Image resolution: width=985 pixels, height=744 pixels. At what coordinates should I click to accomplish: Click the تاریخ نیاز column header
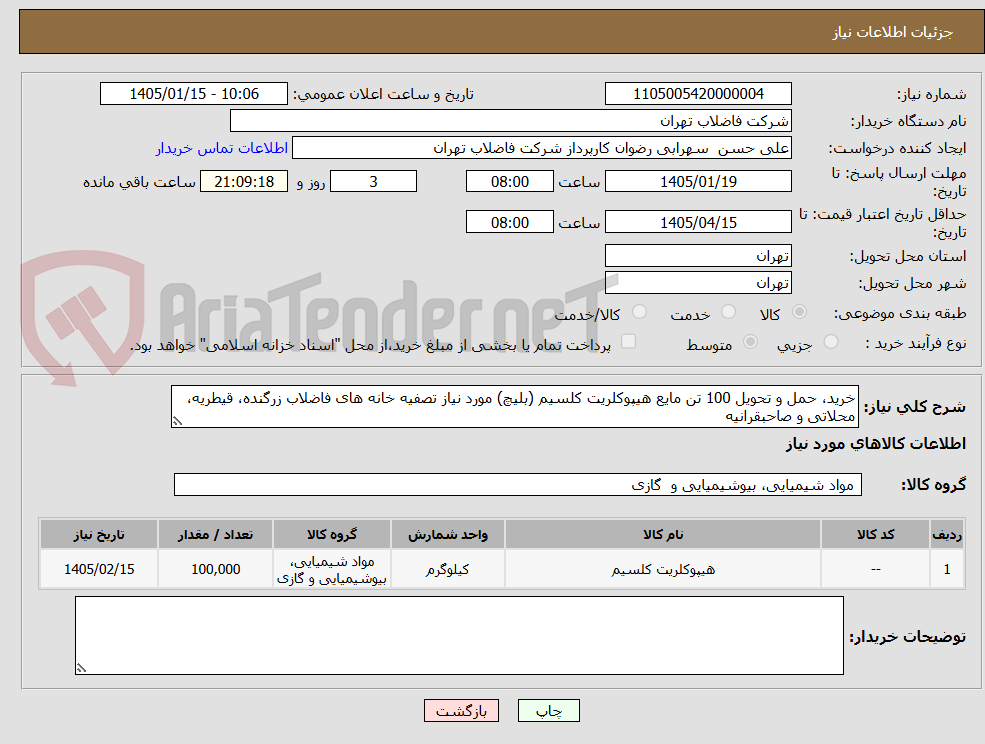pos(99,535)
